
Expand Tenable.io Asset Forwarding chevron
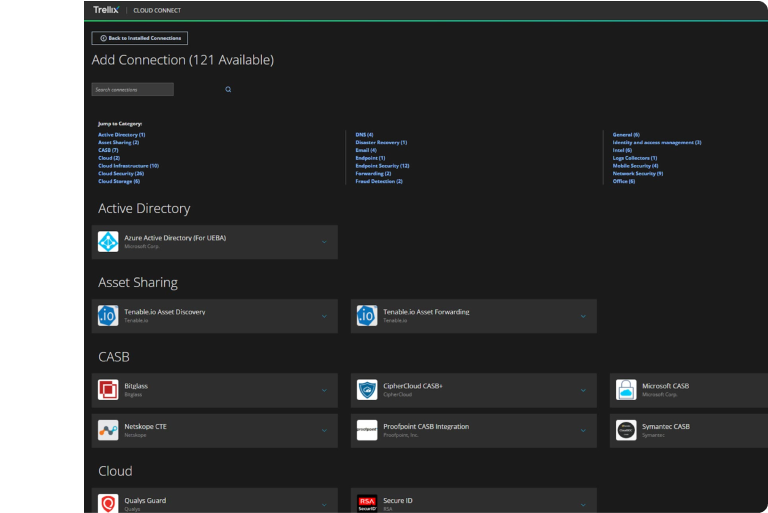[583, 317]
